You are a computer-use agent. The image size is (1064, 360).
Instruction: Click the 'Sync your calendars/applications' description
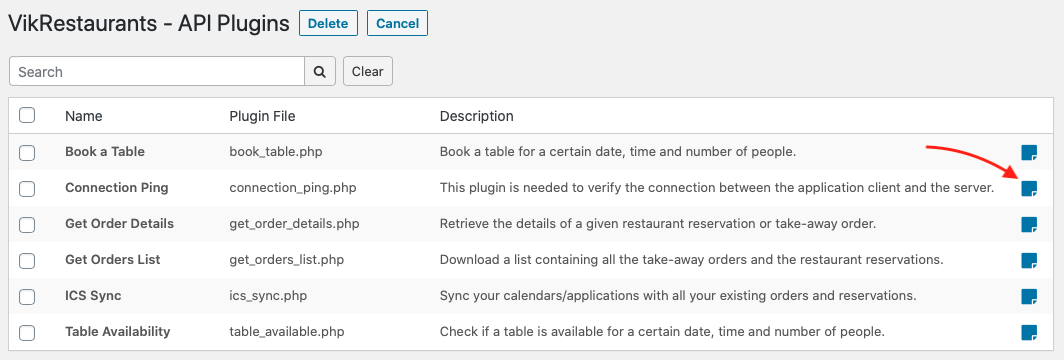[x=679, y=296]
